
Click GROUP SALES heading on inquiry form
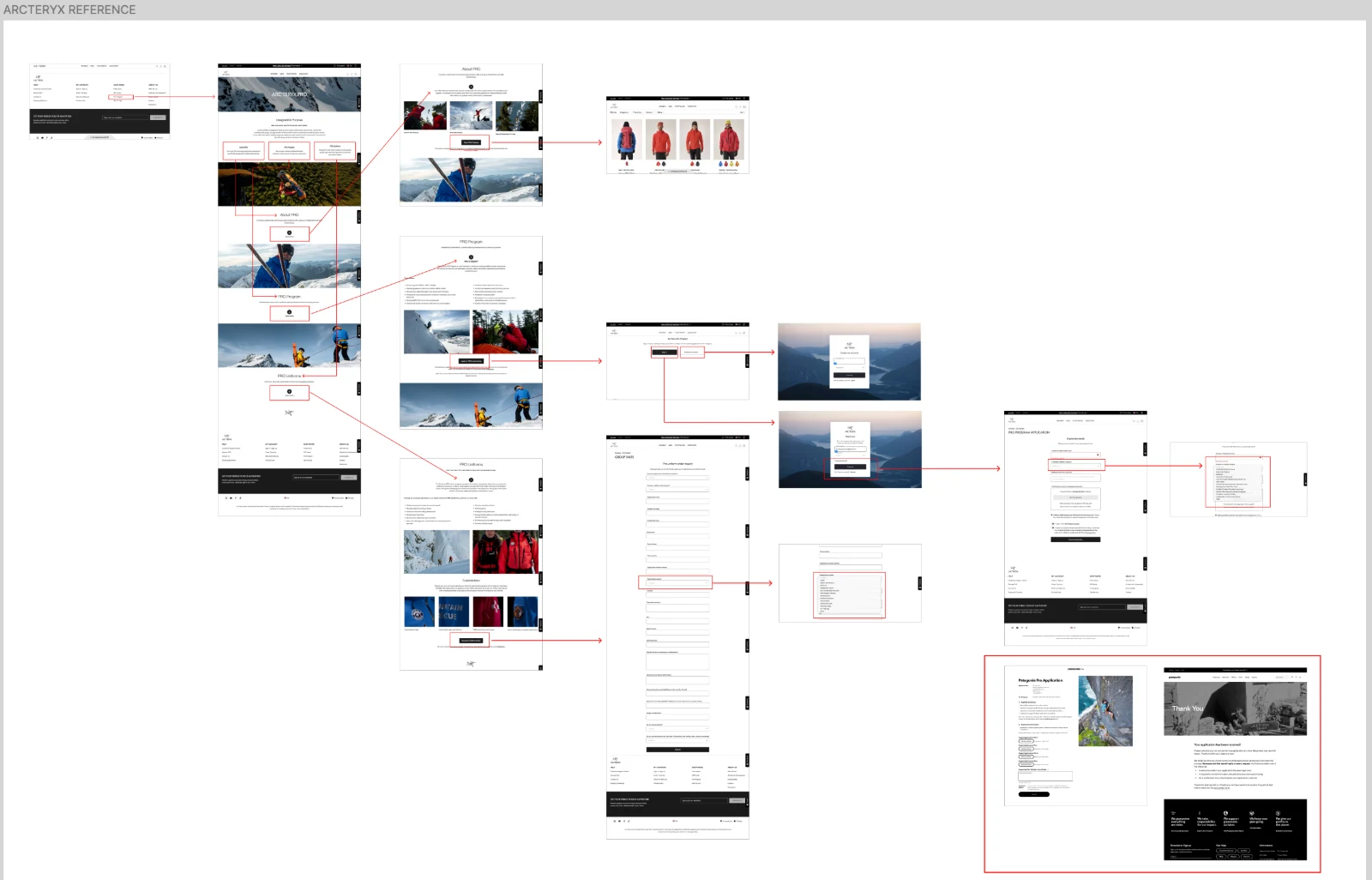pyautogui.click(x=623, y=457)
